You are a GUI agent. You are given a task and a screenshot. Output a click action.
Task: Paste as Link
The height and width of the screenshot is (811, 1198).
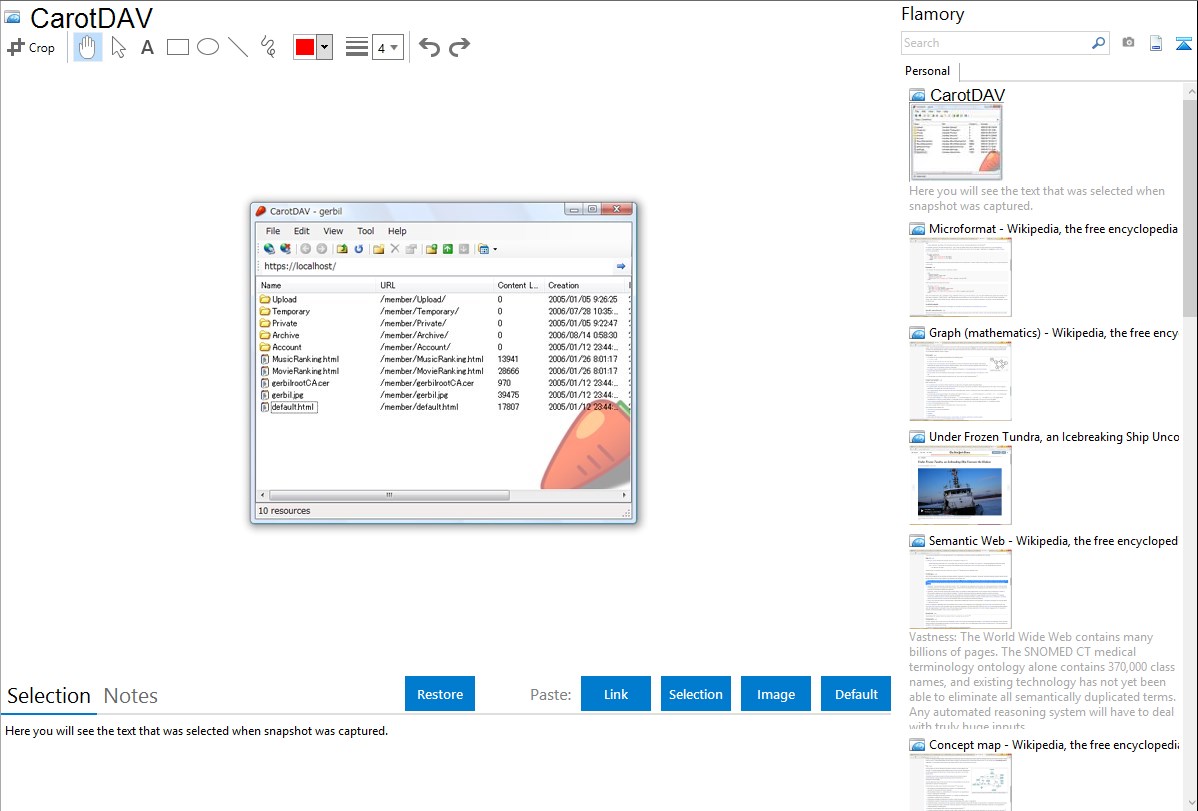(616, 693)
